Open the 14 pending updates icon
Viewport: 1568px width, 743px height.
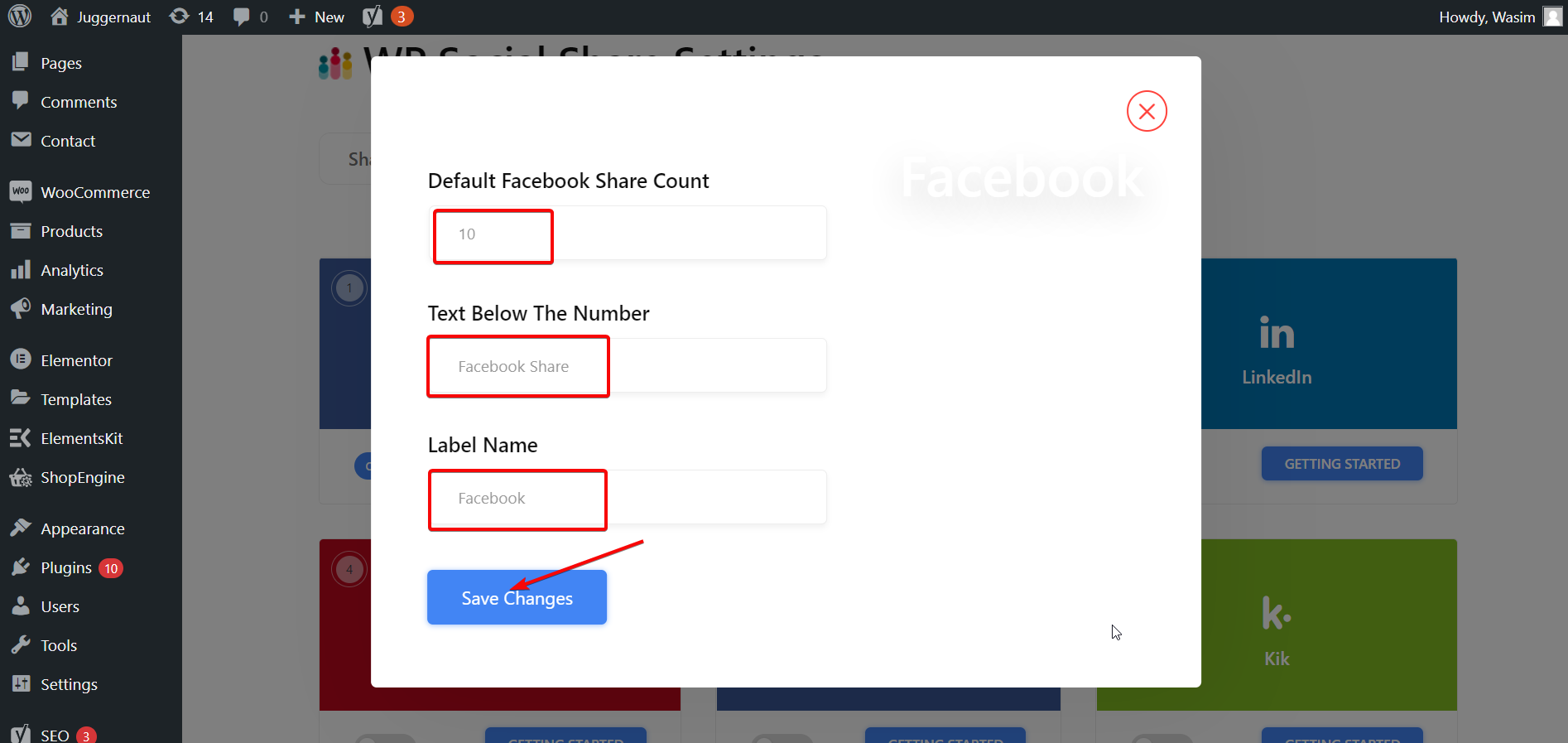191,17
